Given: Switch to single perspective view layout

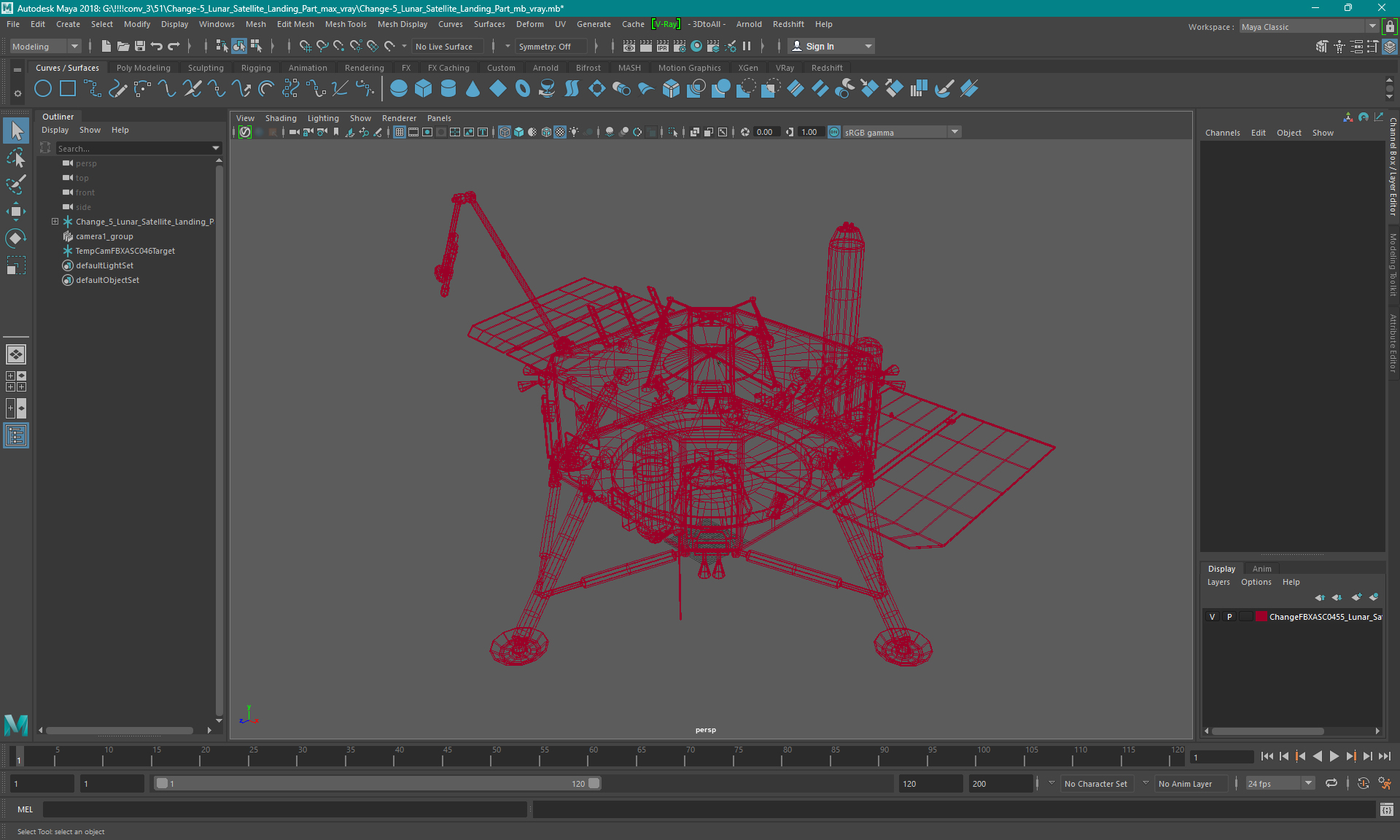Looking at the screenshot, I should (16, 354).
